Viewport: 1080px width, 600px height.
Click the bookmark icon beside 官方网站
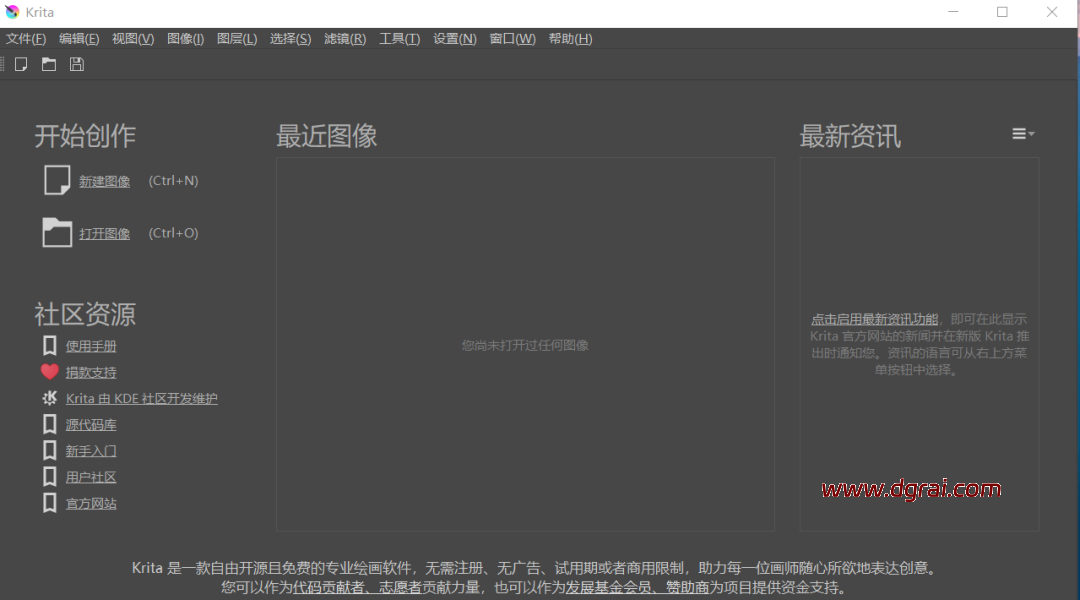[49, 503]
